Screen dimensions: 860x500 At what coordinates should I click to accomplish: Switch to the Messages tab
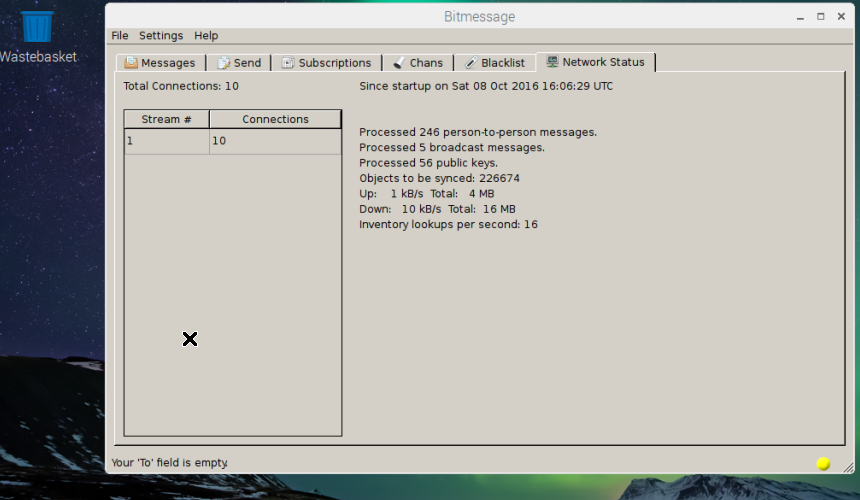(160, 63)
